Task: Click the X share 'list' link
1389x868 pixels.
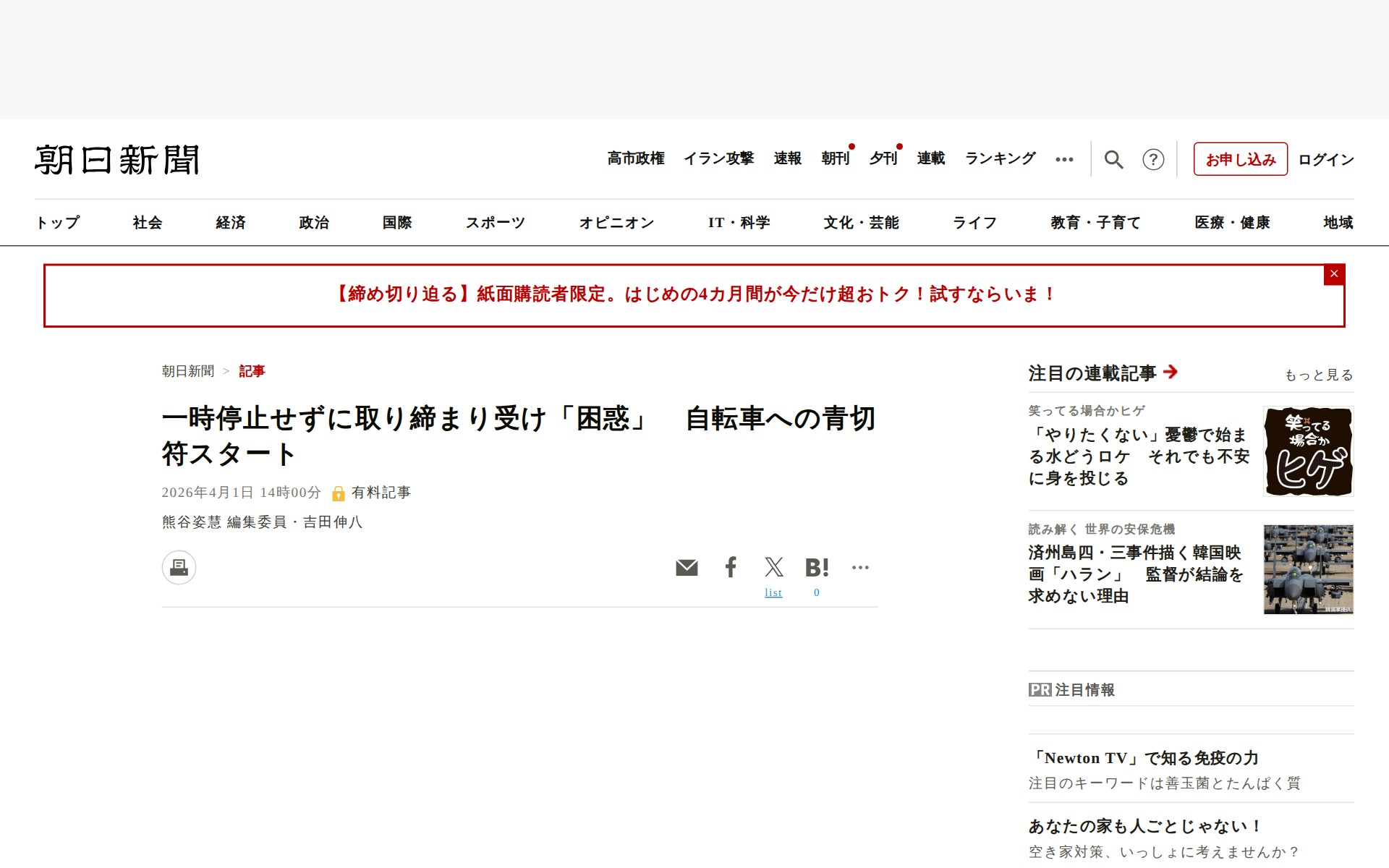Action: click(x=773, y=592)
